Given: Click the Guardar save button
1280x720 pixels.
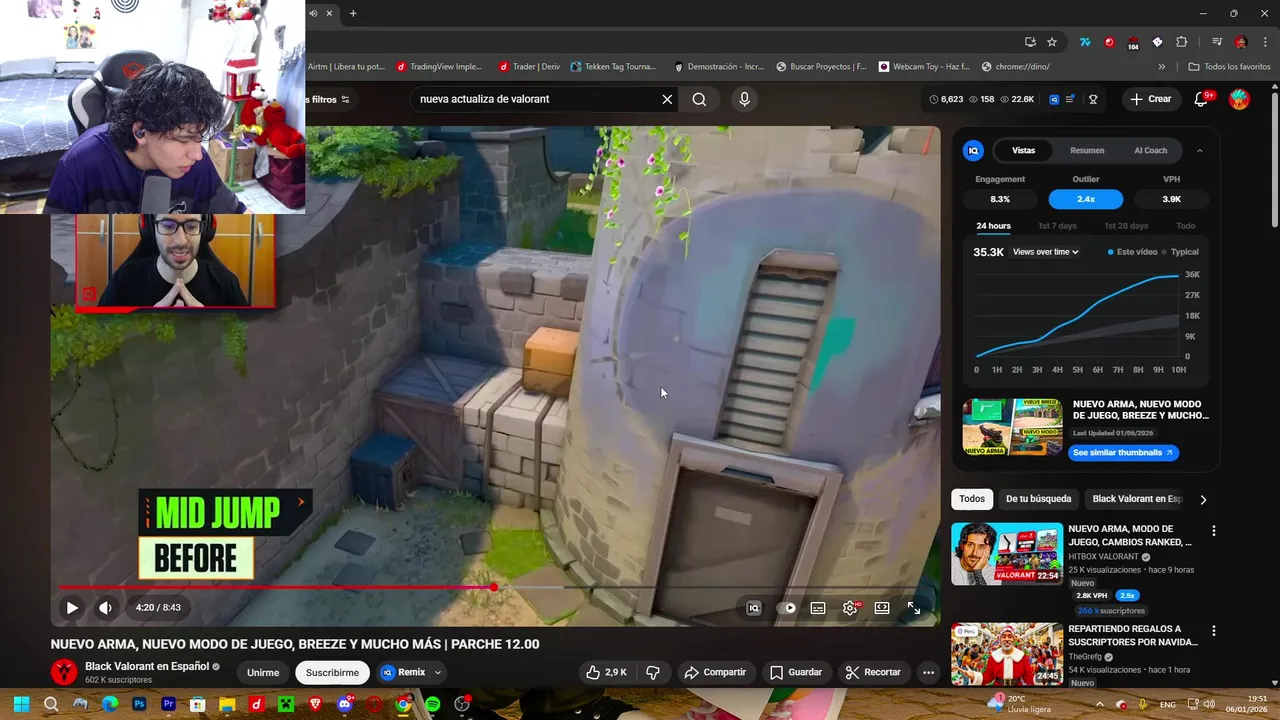Looking at the screenshot, I should tap(795, 672).
